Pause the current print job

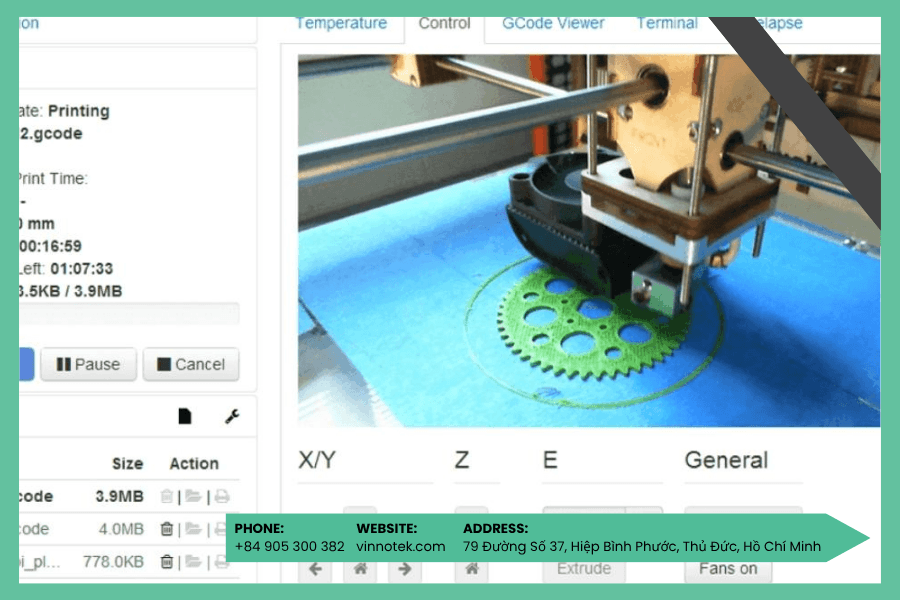pyautogui.click(x=88, y=364)
